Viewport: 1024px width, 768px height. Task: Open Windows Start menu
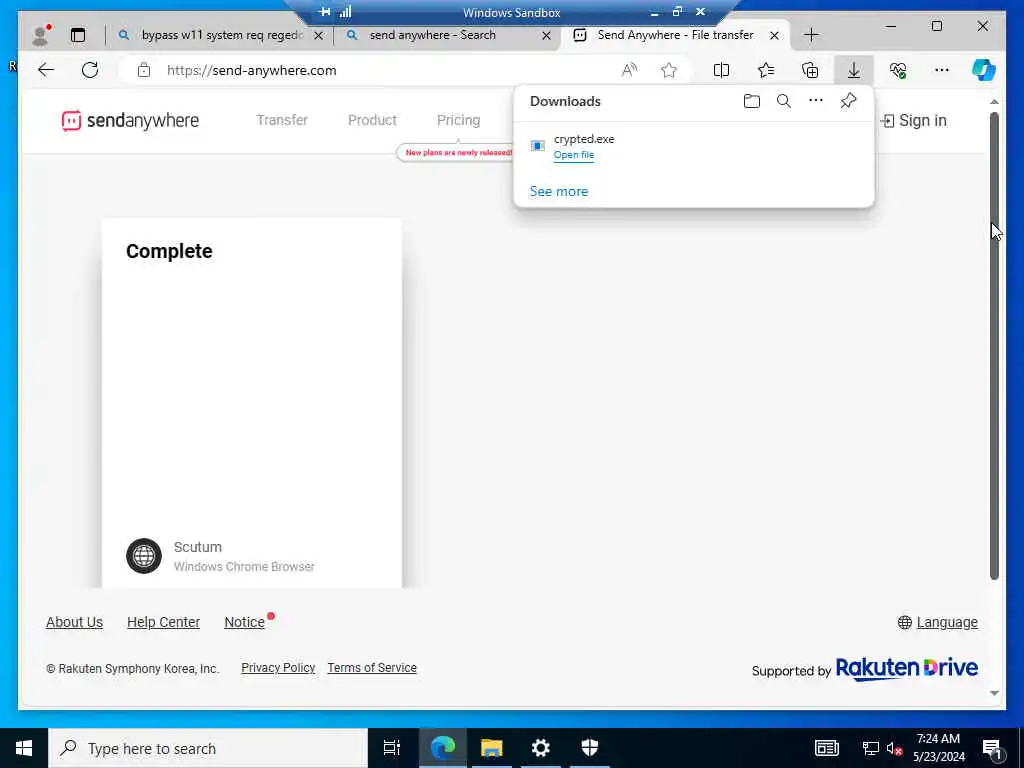pyautogui.click(x=24, y=748)
